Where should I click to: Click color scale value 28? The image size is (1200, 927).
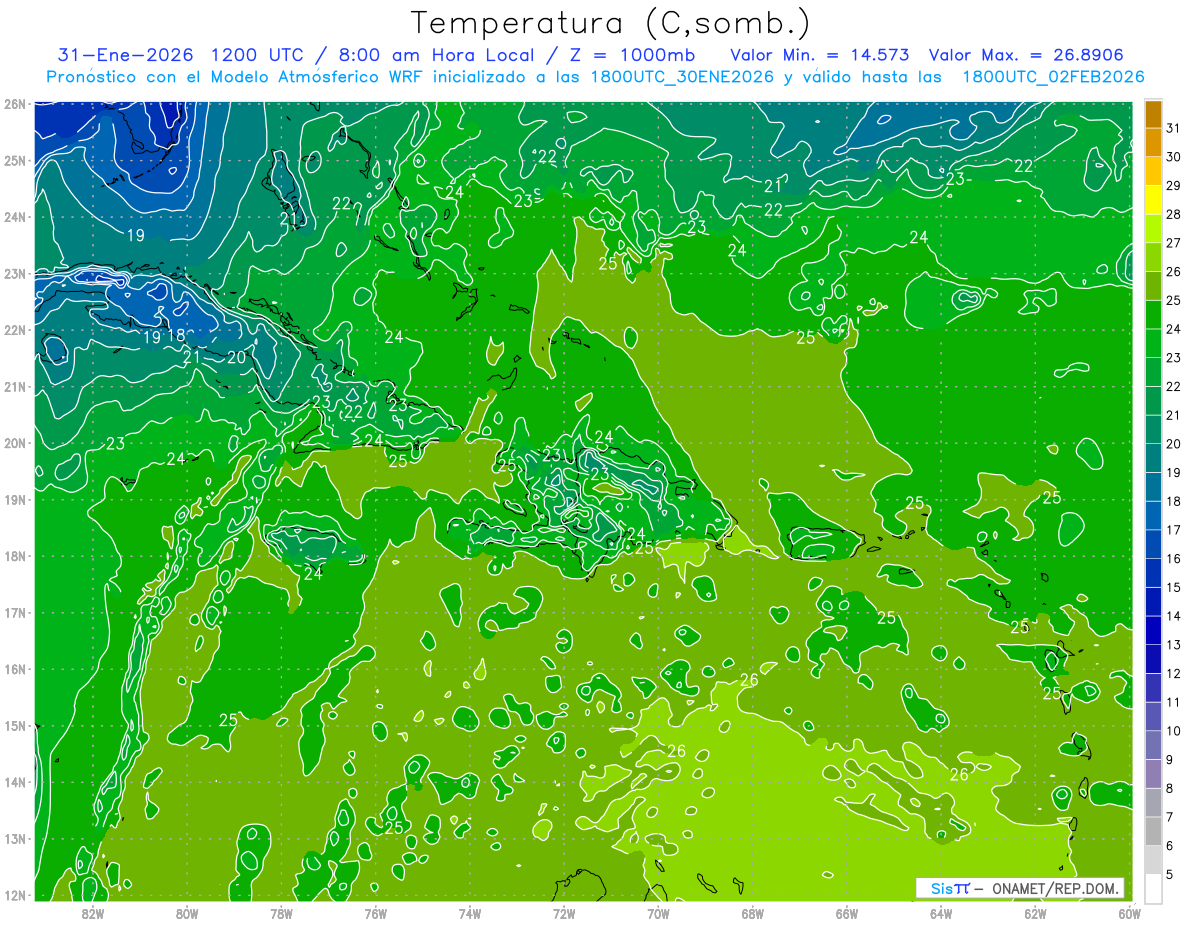(1174, 214)
